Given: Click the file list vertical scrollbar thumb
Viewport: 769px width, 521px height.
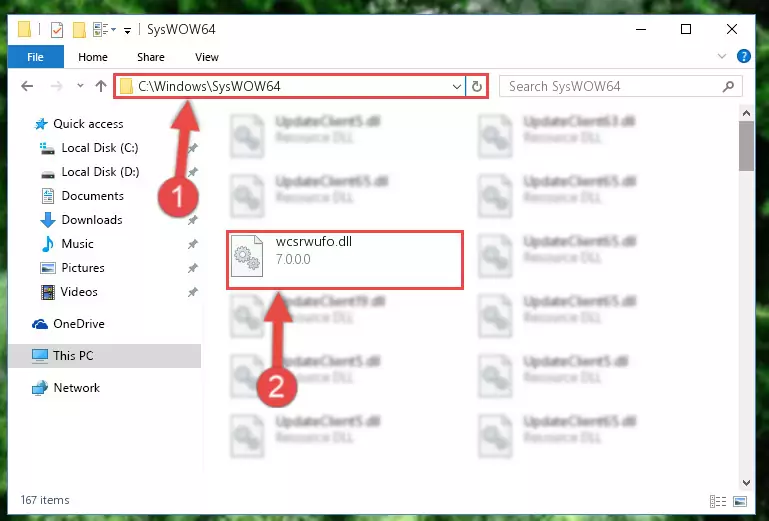Looking at the screenshot, I should click(x=746, y=146).
